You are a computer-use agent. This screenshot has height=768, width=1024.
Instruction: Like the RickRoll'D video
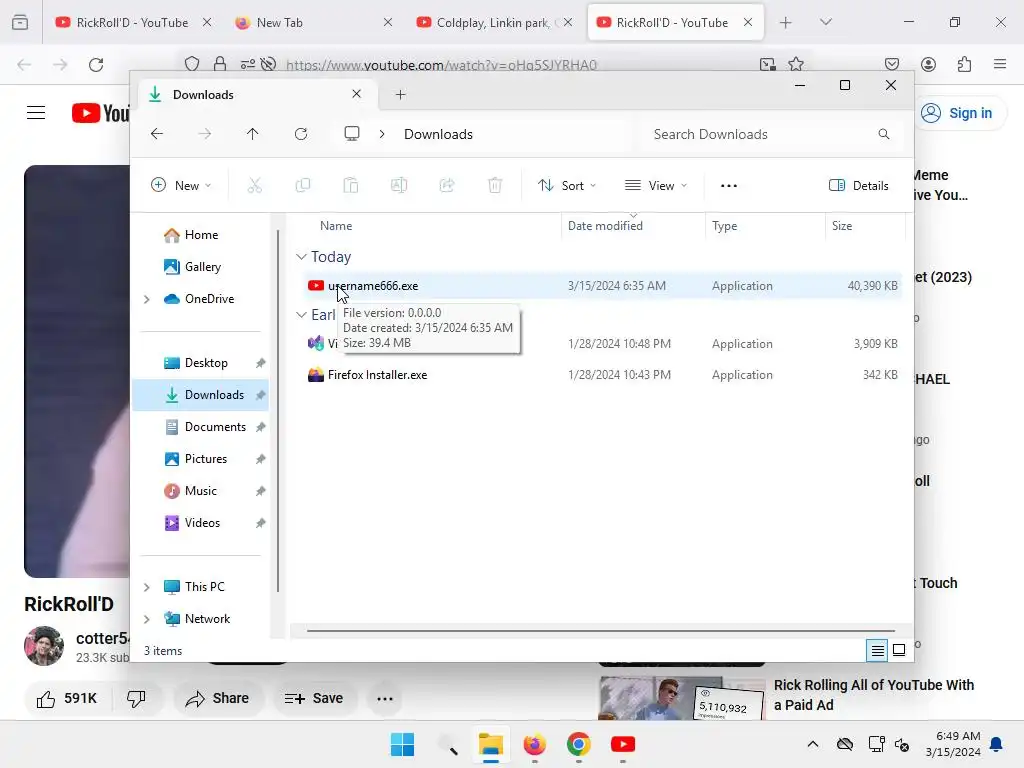click(67, 699)
